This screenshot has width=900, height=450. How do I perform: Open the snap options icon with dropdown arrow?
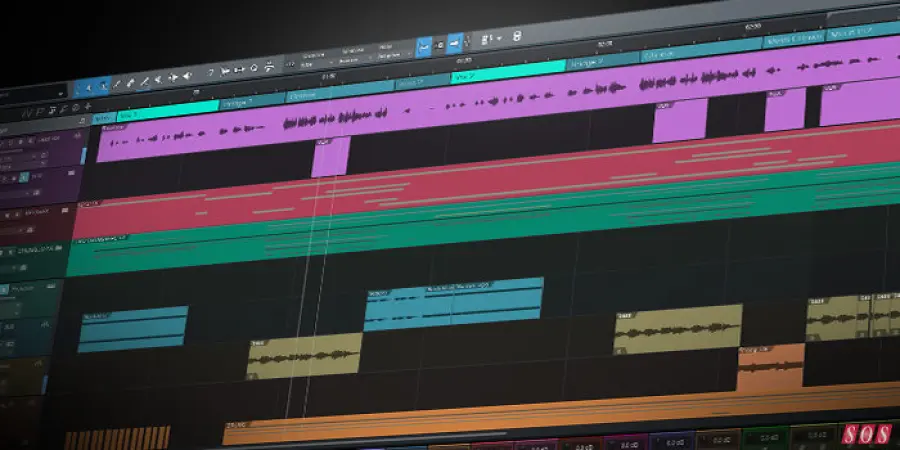491,39
